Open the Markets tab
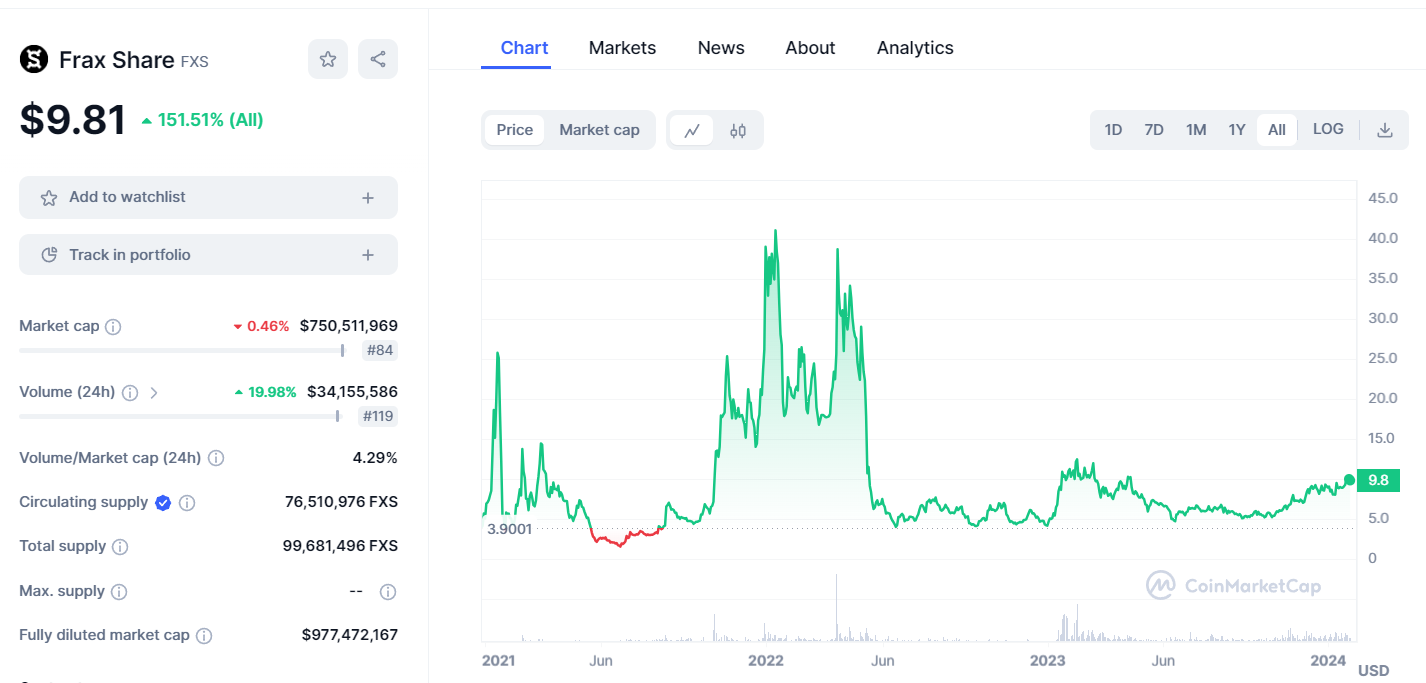 pos(622,48)
